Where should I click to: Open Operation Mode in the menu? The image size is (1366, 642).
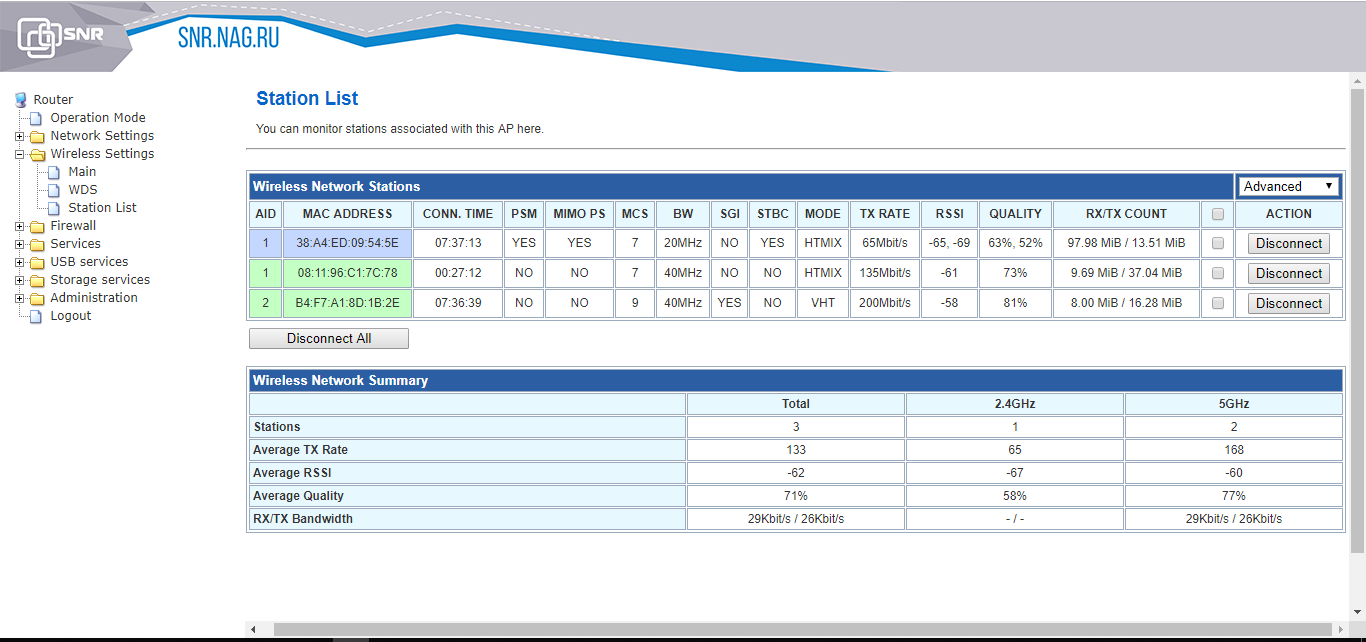click(x=98, y=118)
